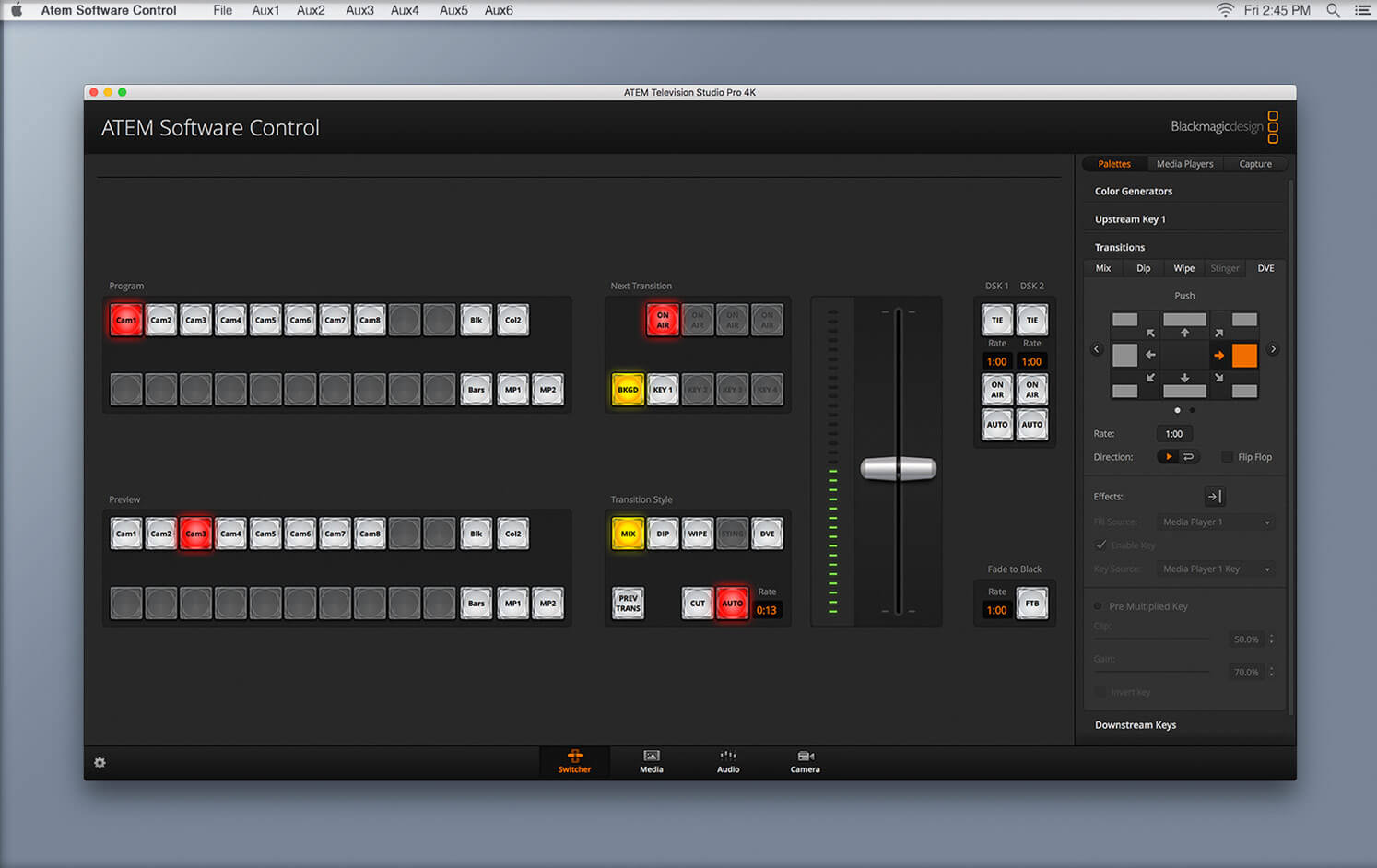Open the Audio mixer page
Viewport: 1377px width, 868px height.
pyautogui.click(x=727, y=761)
